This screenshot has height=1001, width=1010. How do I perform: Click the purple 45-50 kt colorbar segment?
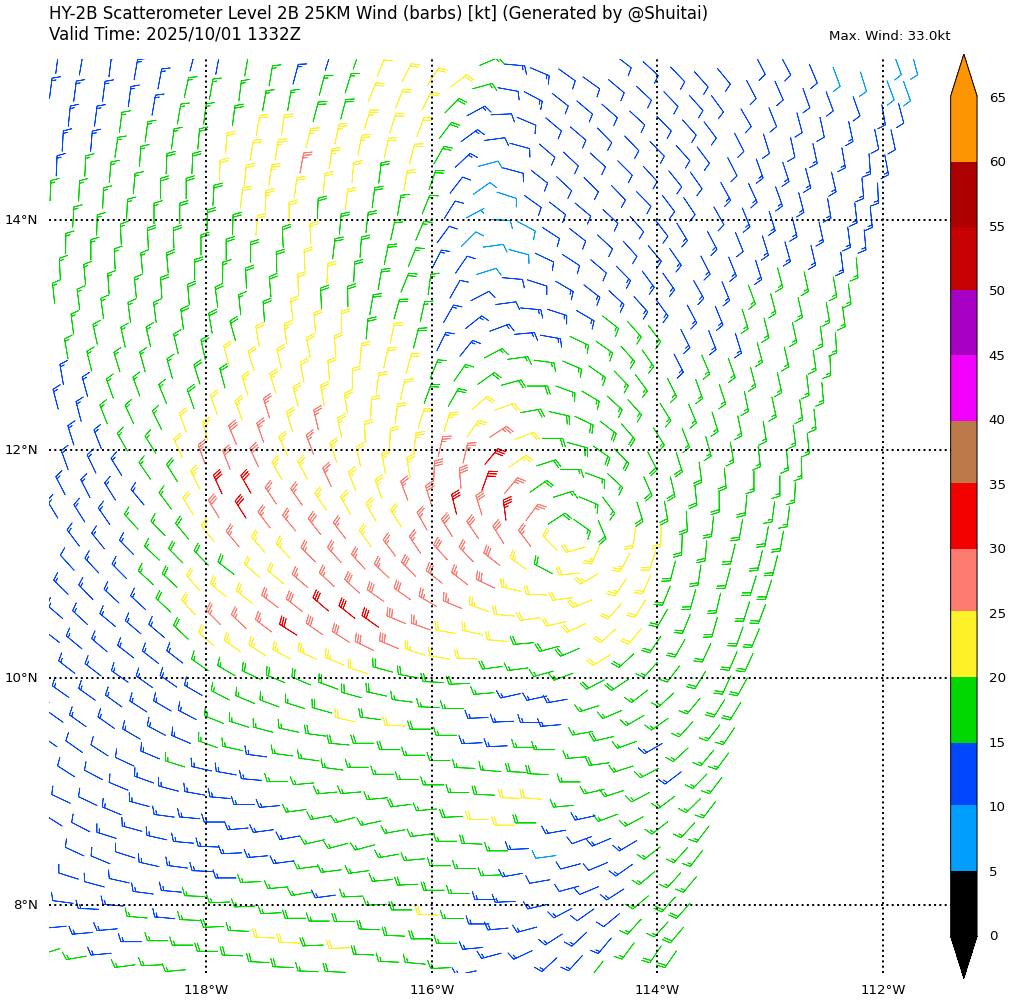963,323
